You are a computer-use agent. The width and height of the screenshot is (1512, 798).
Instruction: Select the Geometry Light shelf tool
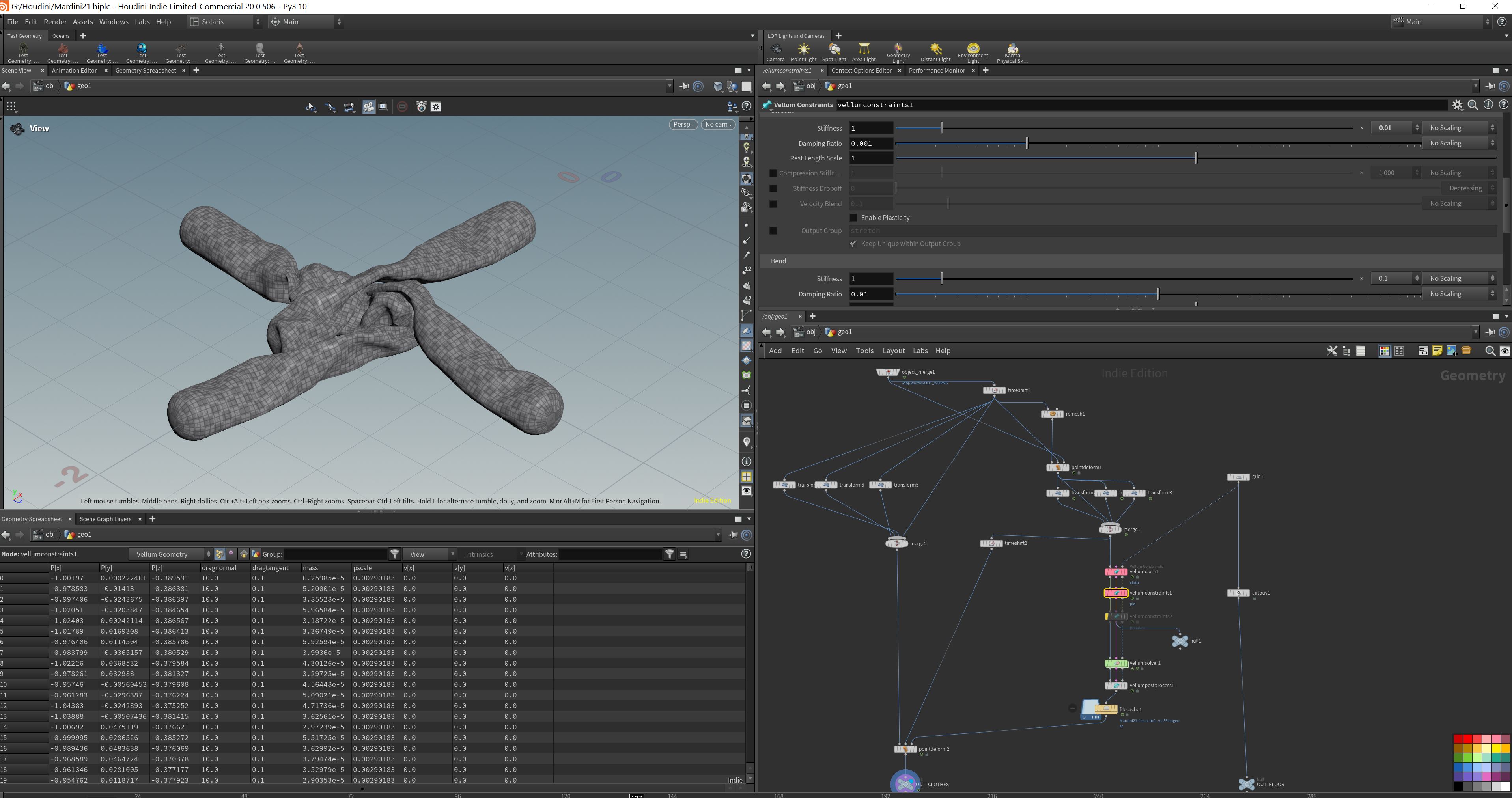point(898,53)
